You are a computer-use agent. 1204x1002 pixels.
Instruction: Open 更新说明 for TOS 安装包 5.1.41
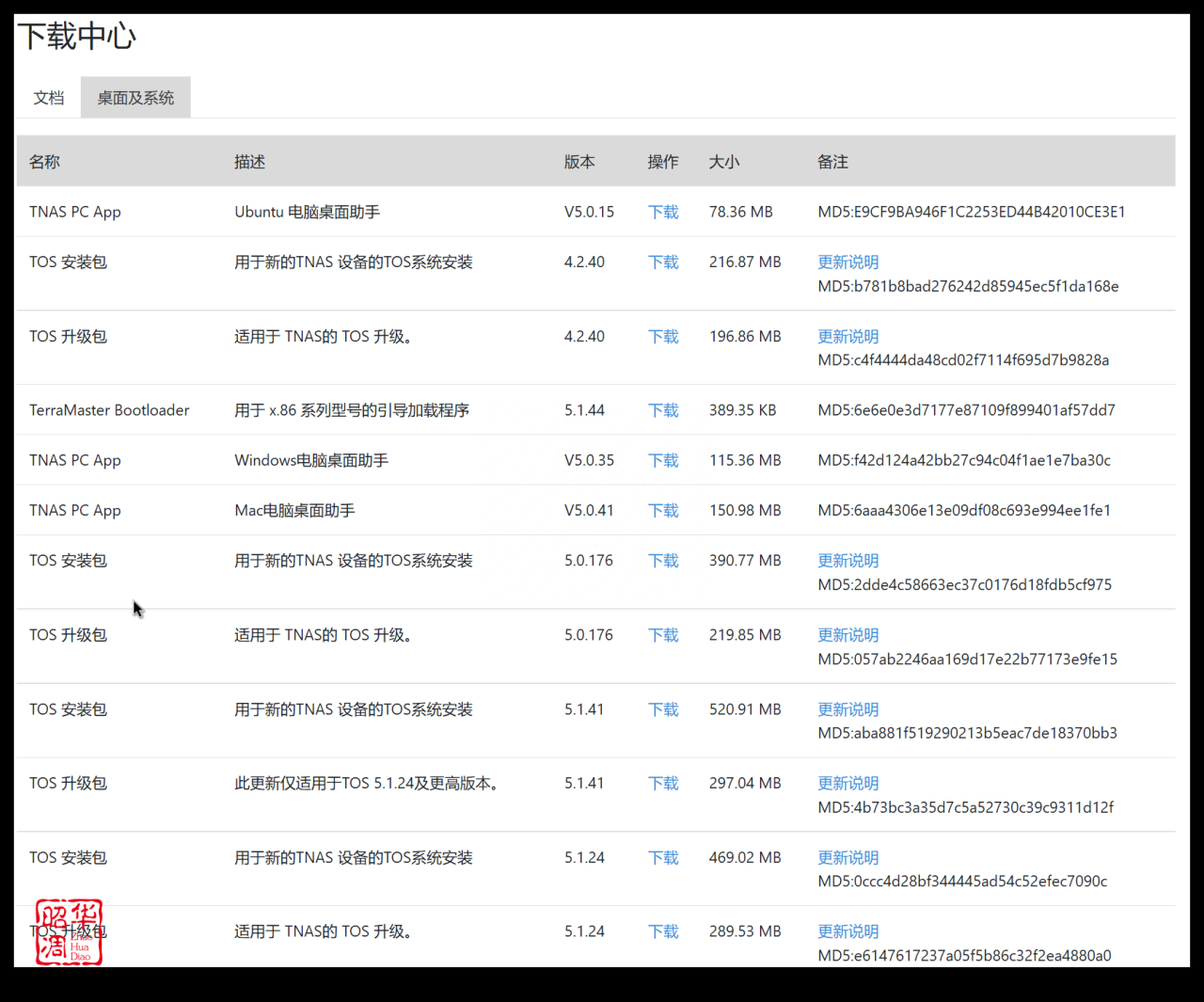(847, 708)
